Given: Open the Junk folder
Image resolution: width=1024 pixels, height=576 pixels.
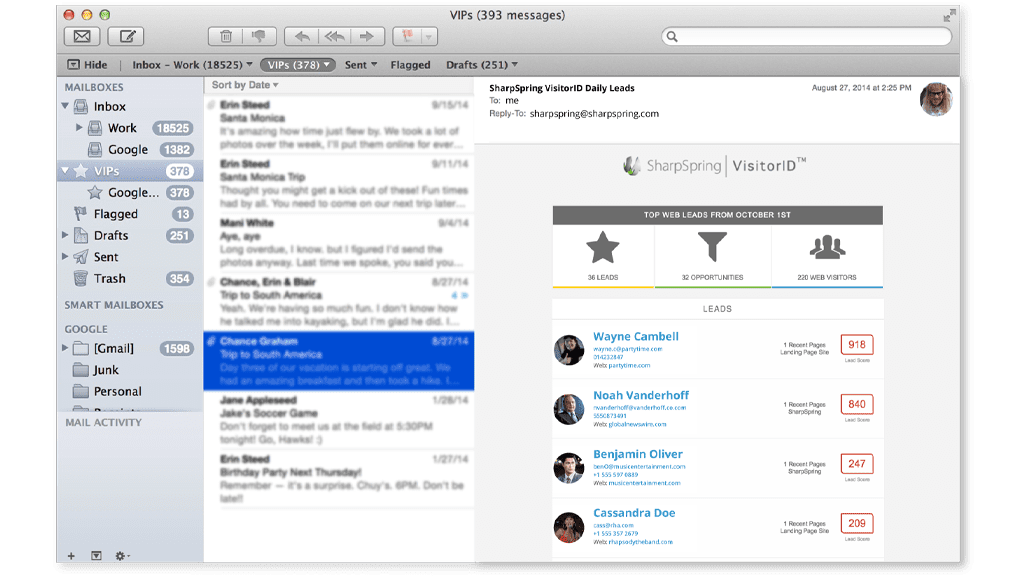Looking at the screenshot, I should [x=105, y=370].
